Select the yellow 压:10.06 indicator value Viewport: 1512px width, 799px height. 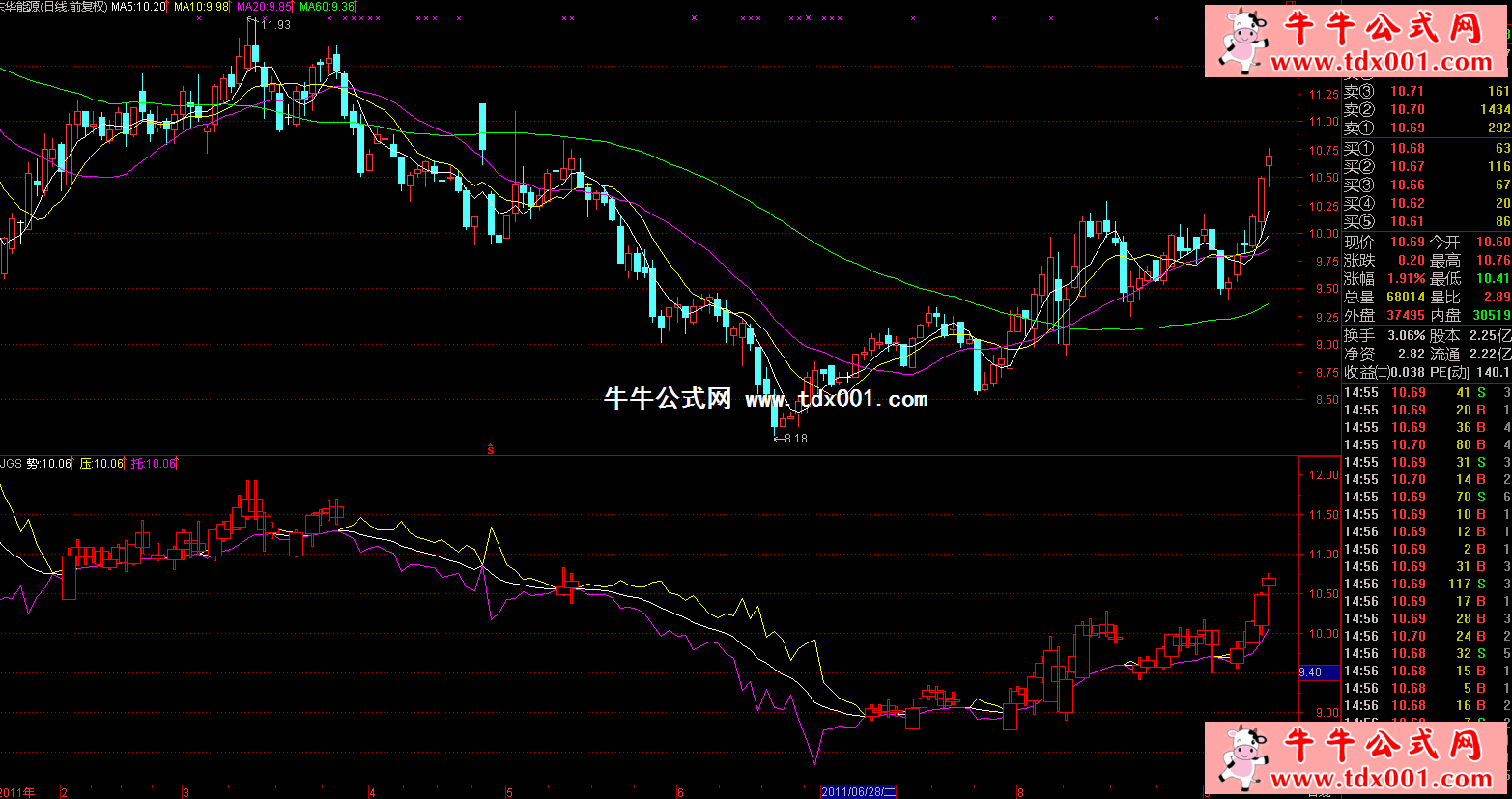point(101,464)
